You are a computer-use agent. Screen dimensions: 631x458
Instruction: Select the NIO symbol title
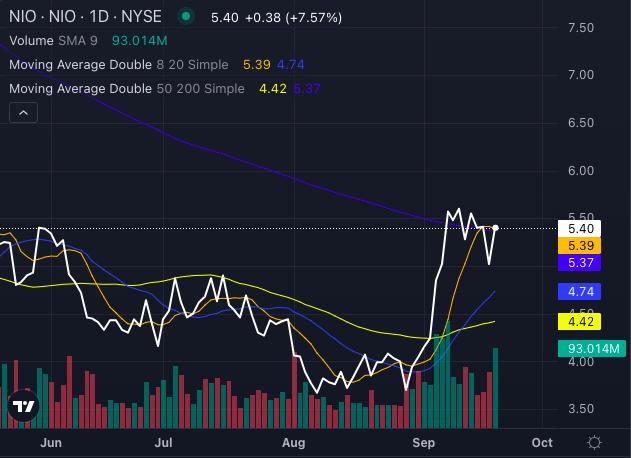(85, 17)
